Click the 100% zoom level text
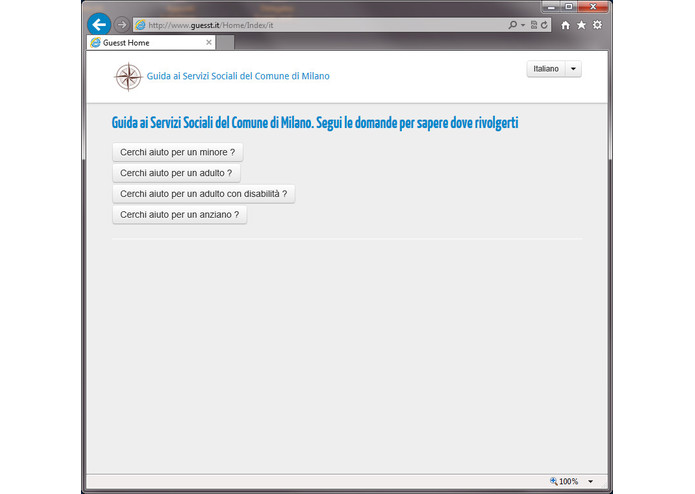The image size is (695, 494). 569,481
